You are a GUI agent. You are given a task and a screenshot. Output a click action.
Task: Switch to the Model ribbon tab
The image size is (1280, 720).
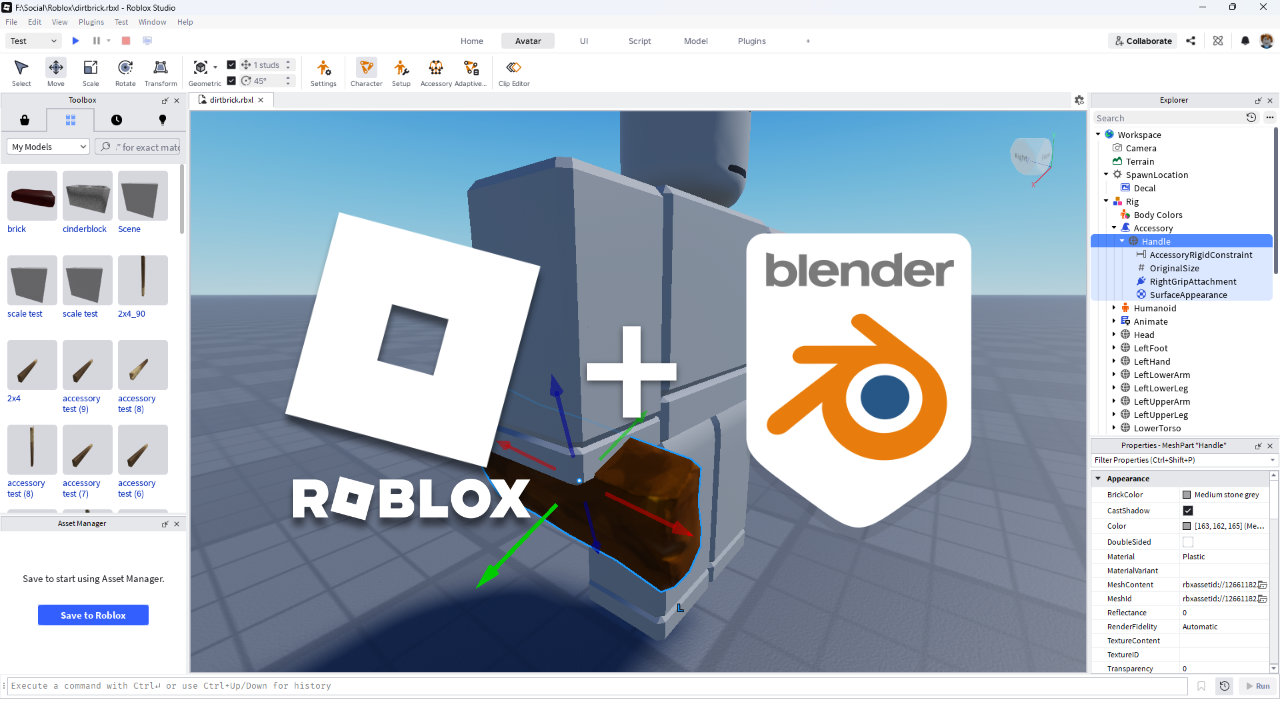point(696,41)
